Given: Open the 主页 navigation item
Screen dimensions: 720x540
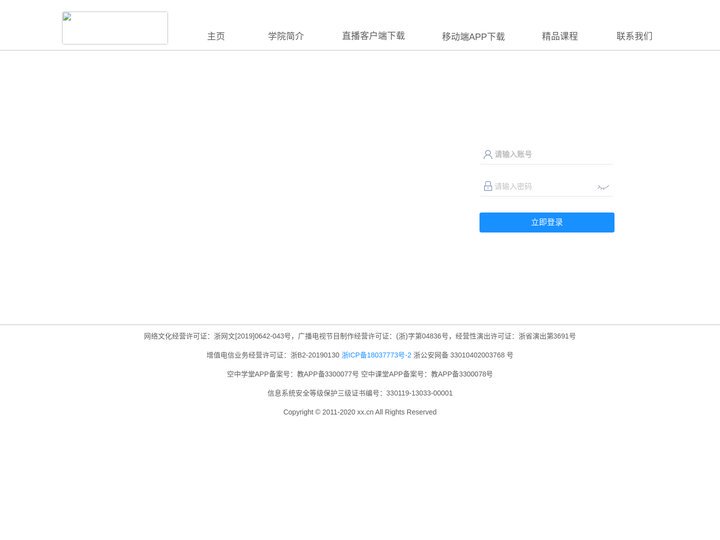Looking at the screenshot, I should click(x=216, y=36).
